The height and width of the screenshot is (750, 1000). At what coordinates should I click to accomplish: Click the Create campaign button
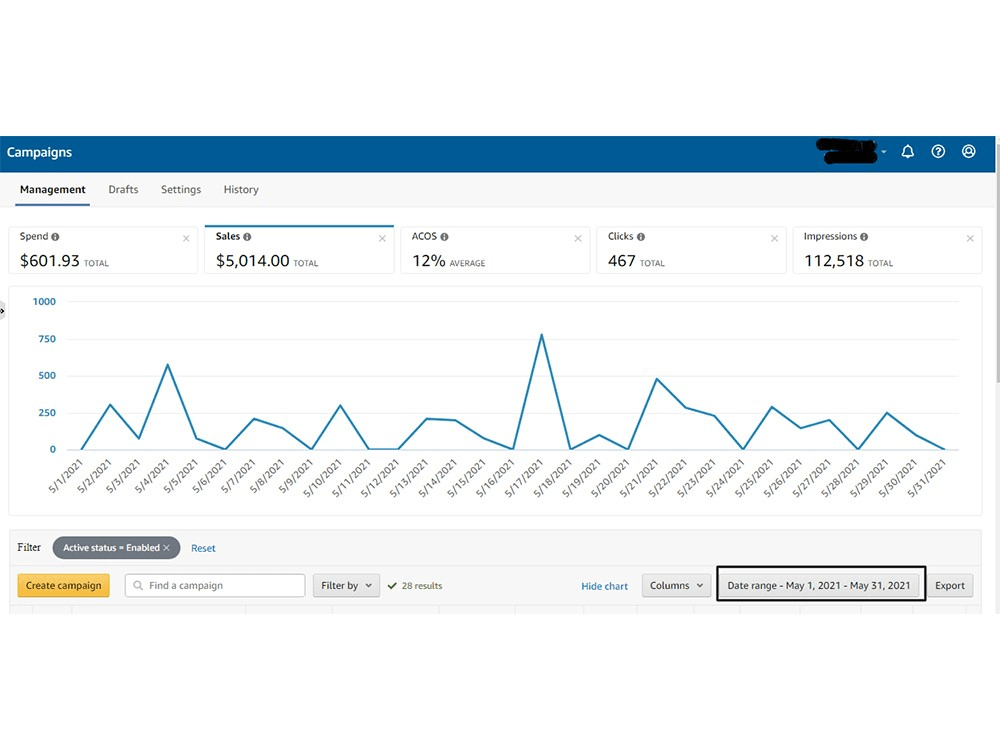click(x=64, y=585)
